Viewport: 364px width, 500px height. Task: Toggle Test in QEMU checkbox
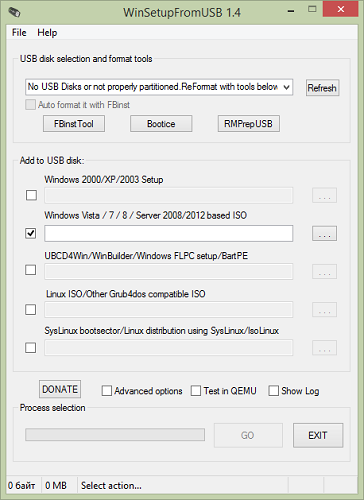point(196,391)
